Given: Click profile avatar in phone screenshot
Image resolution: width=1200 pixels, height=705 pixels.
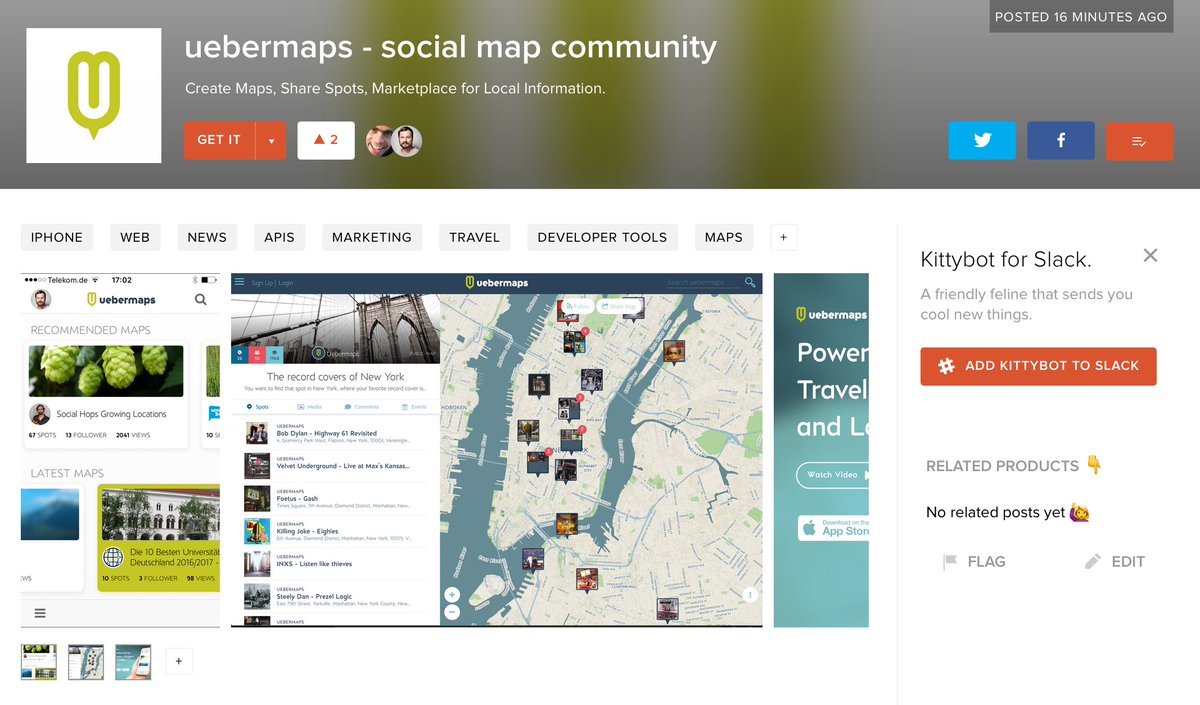Looking at the screenshot, I should pos(41,299).
